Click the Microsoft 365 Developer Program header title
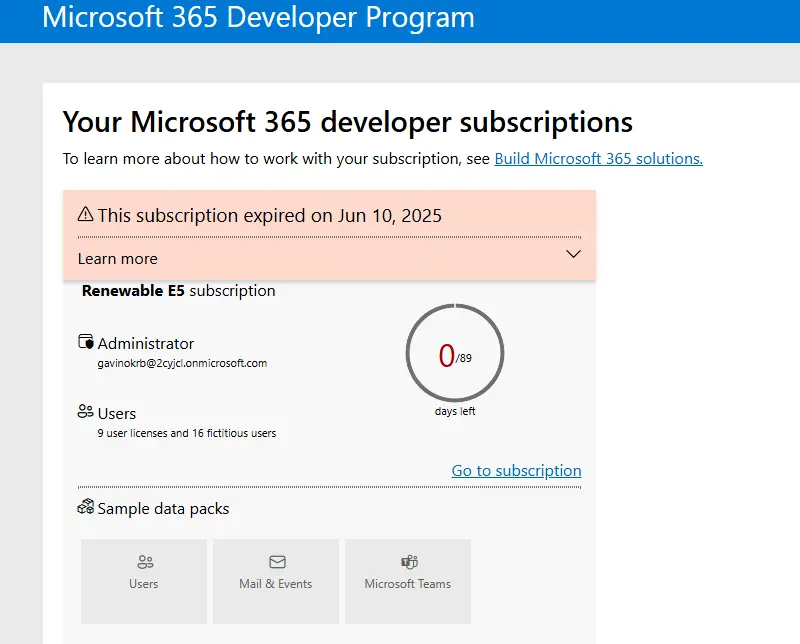Viewport: 800px width, 644px height. [258, 17]
